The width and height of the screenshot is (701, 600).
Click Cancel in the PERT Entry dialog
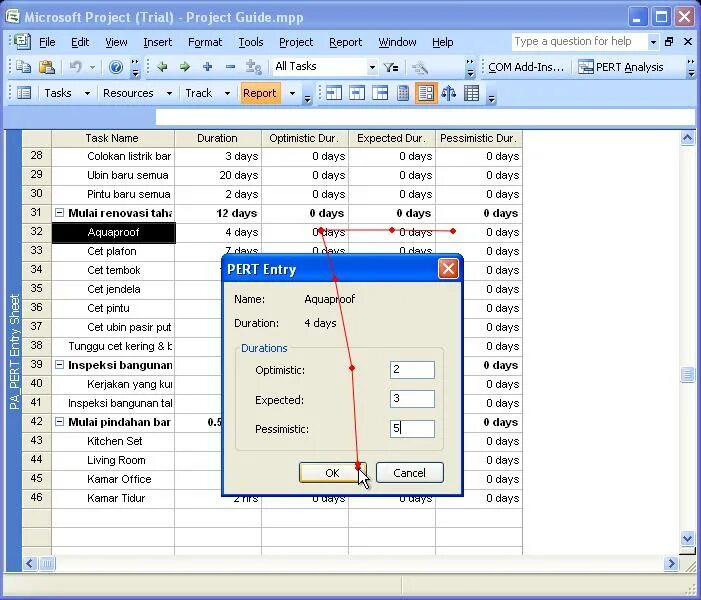click(410, 473)
